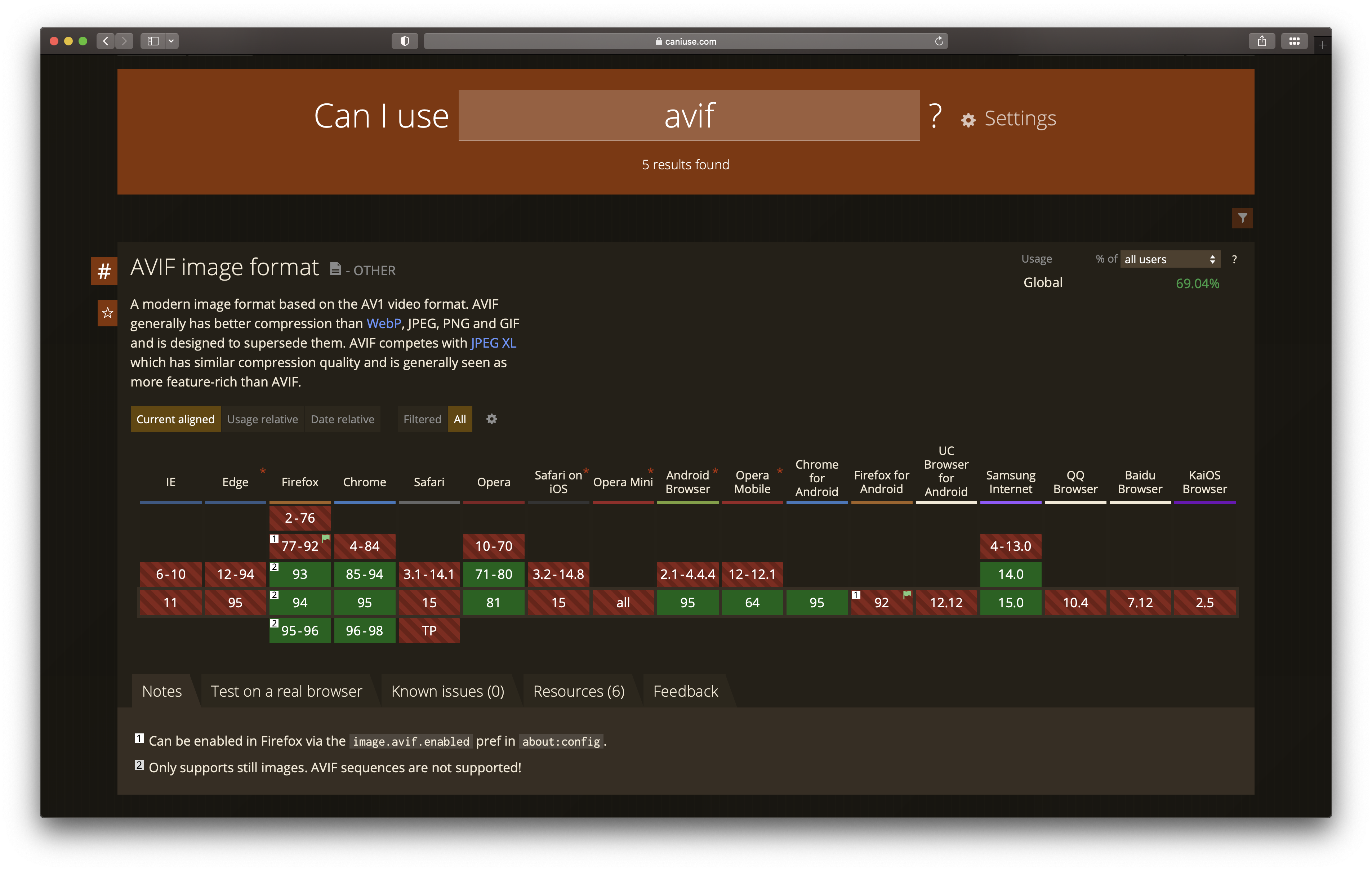This screenshot has height=871, width=1372.
Task: Click the Edge column heading
Action: coord(235,482)
